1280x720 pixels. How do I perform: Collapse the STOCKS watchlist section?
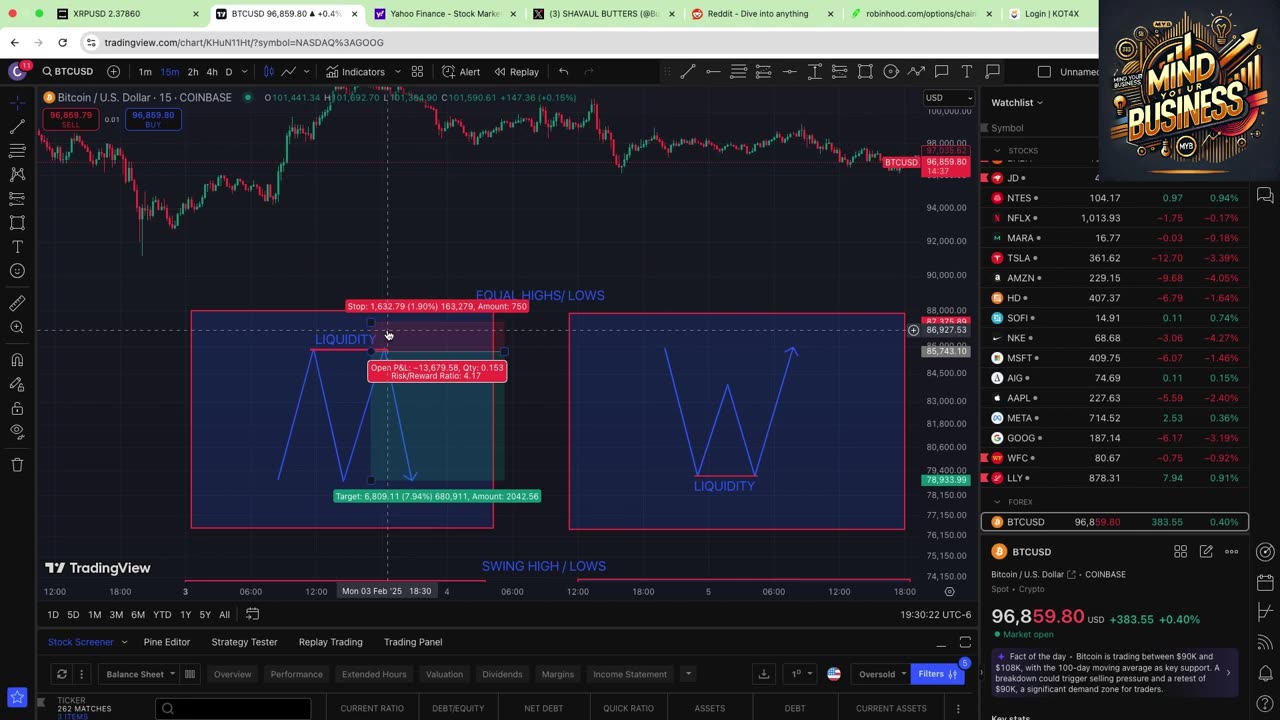tap(997, 151)
